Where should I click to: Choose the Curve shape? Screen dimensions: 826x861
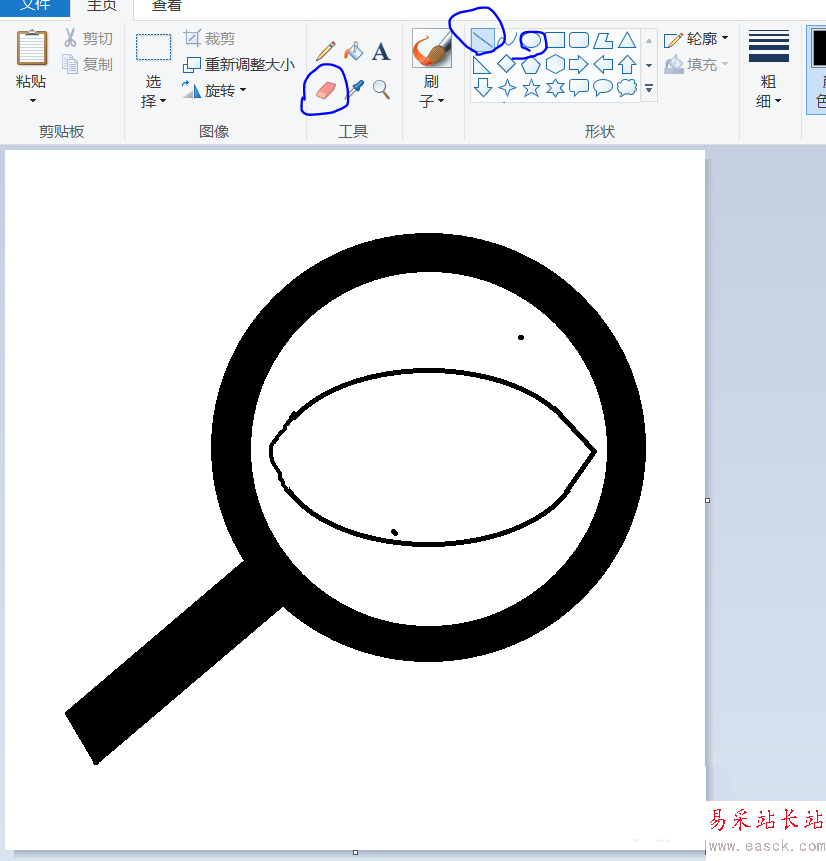point(507,40)
